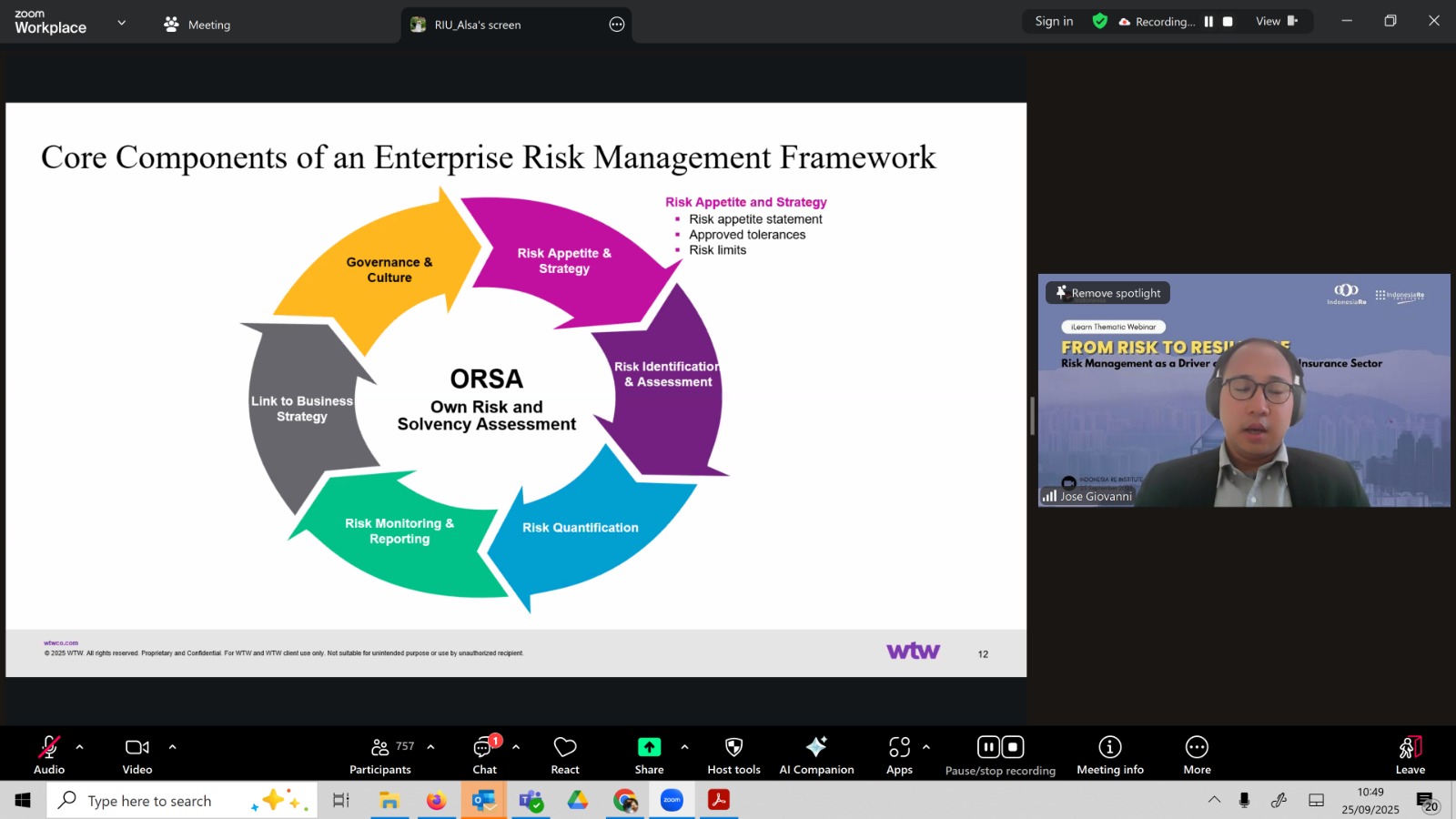
Task: Click the Sign in button
Action: [x=1054, y=22]
